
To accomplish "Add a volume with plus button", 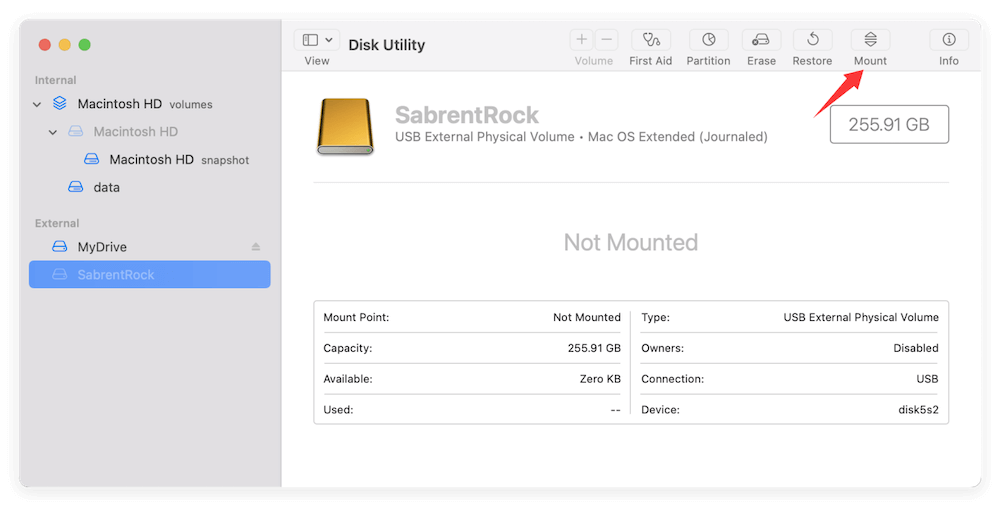I will coord(582,40).
